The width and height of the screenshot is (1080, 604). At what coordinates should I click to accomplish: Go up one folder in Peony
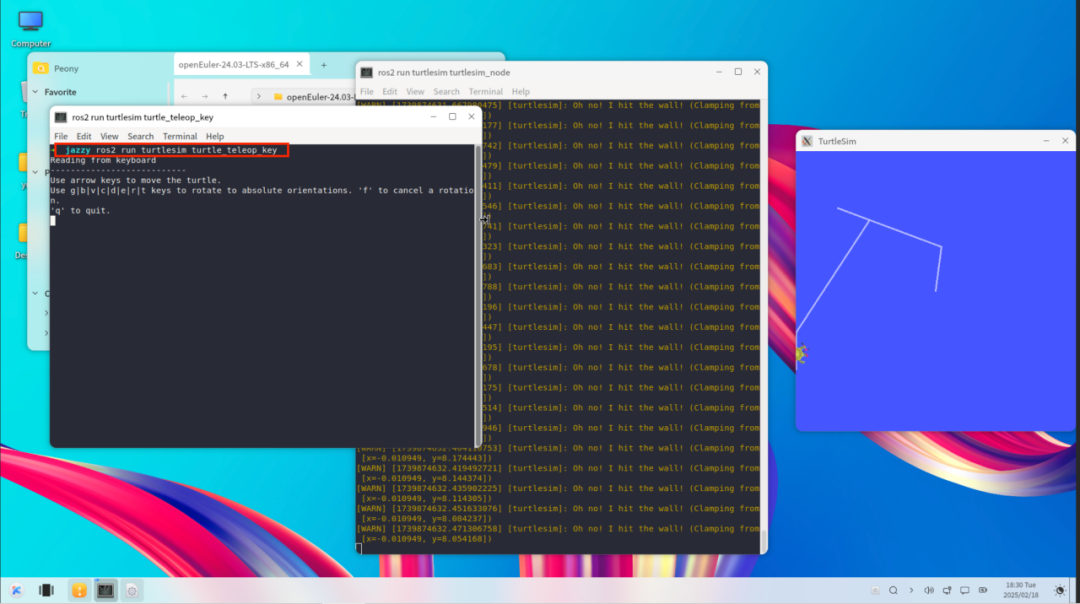point(225,96)
